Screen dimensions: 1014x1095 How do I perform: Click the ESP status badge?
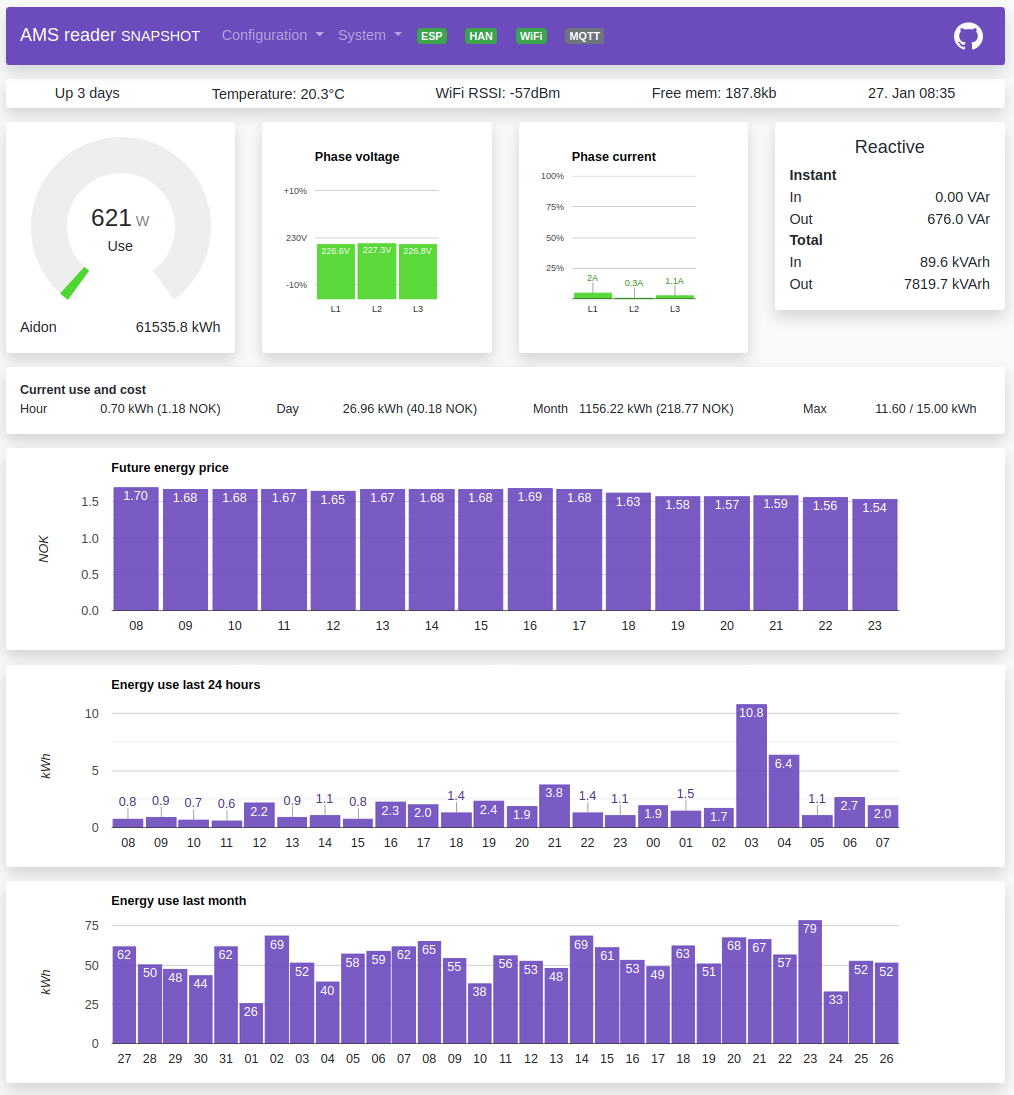(432, 36)
